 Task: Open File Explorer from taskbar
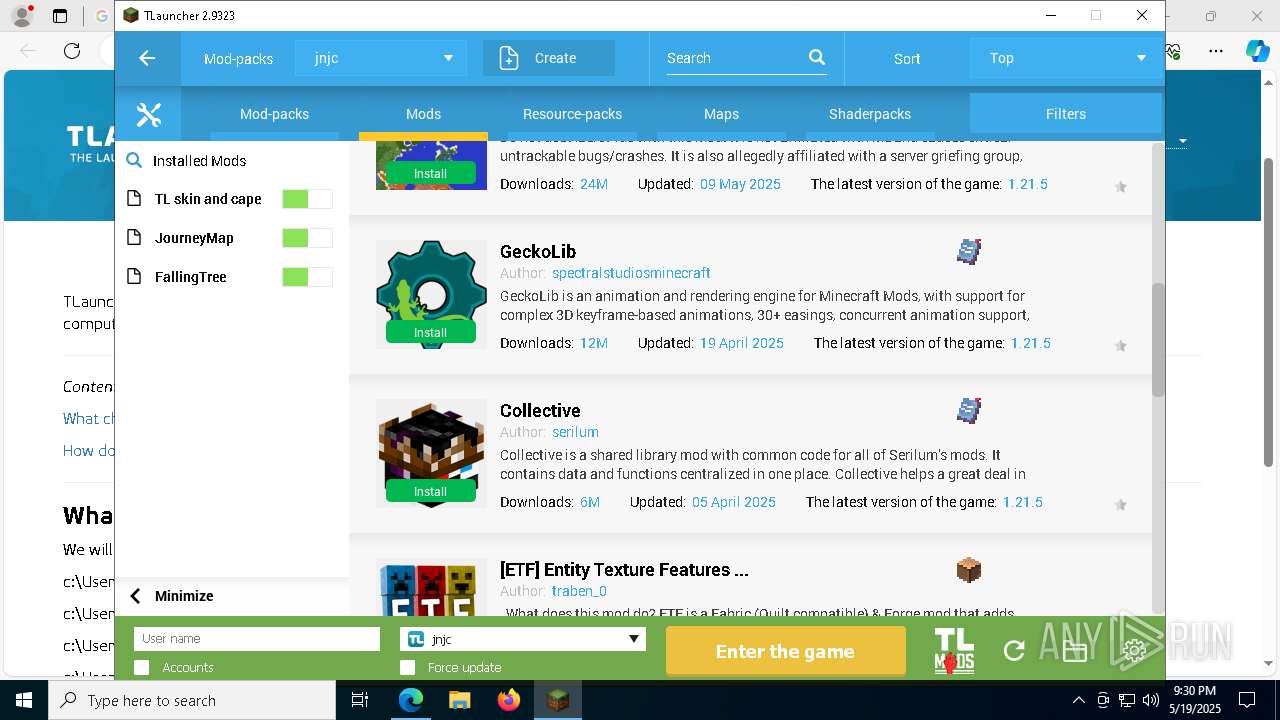click(460, 700)
